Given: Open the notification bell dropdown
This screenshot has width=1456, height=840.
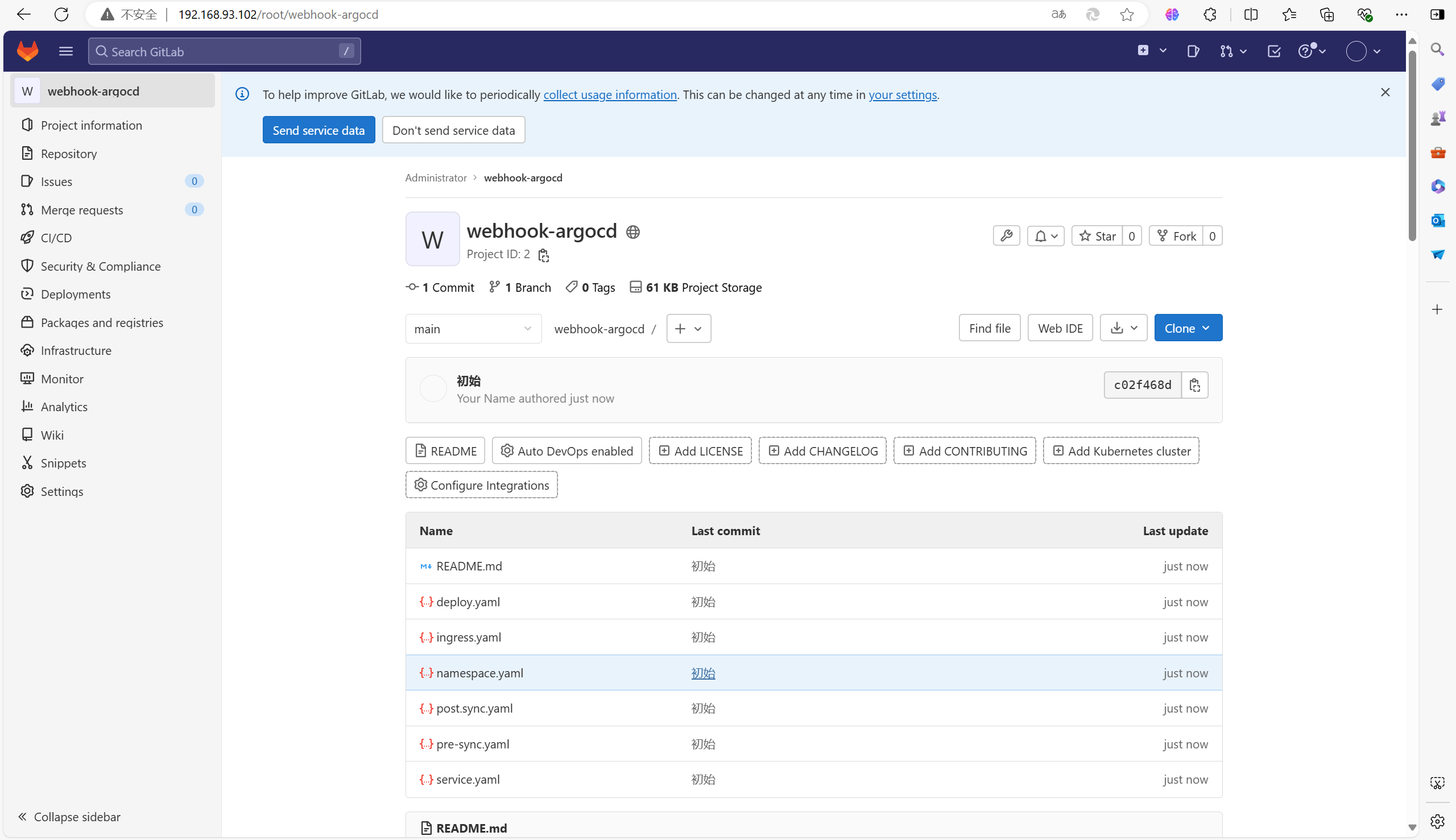Looking at the screenshot, I should tap(1045, 235).
